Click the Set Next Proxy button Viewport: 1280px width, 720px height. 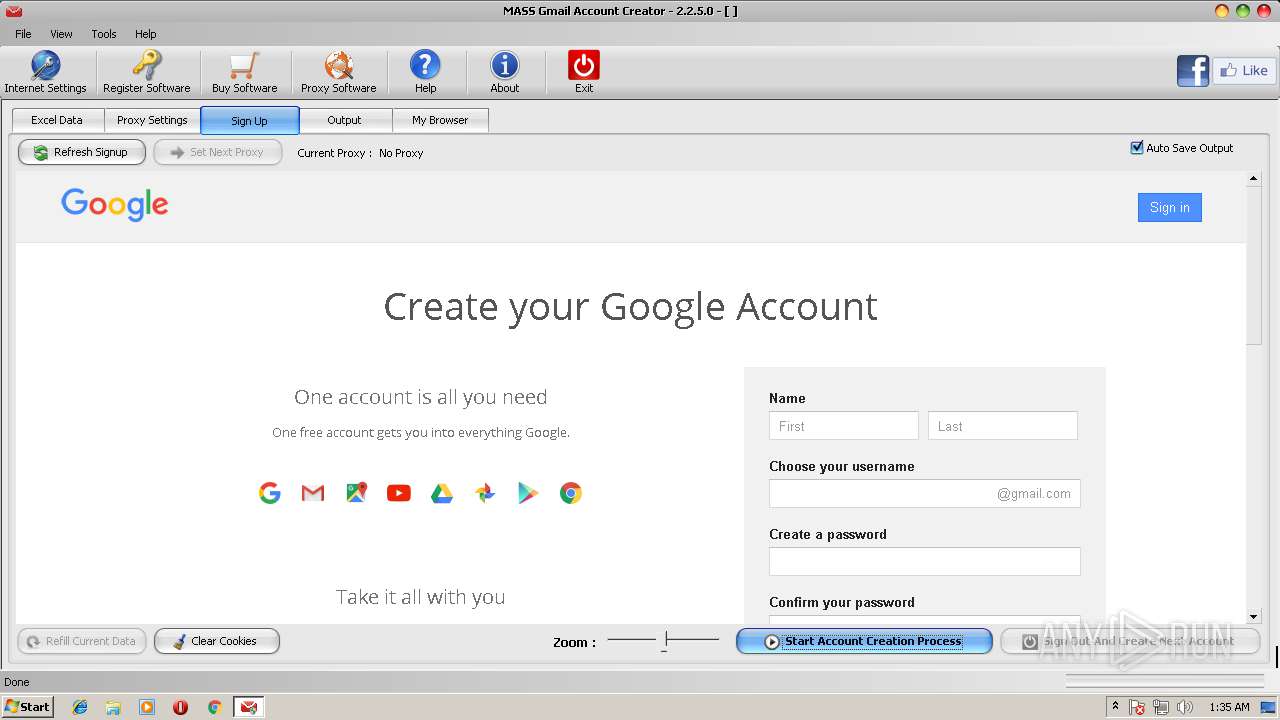[218, 152]
